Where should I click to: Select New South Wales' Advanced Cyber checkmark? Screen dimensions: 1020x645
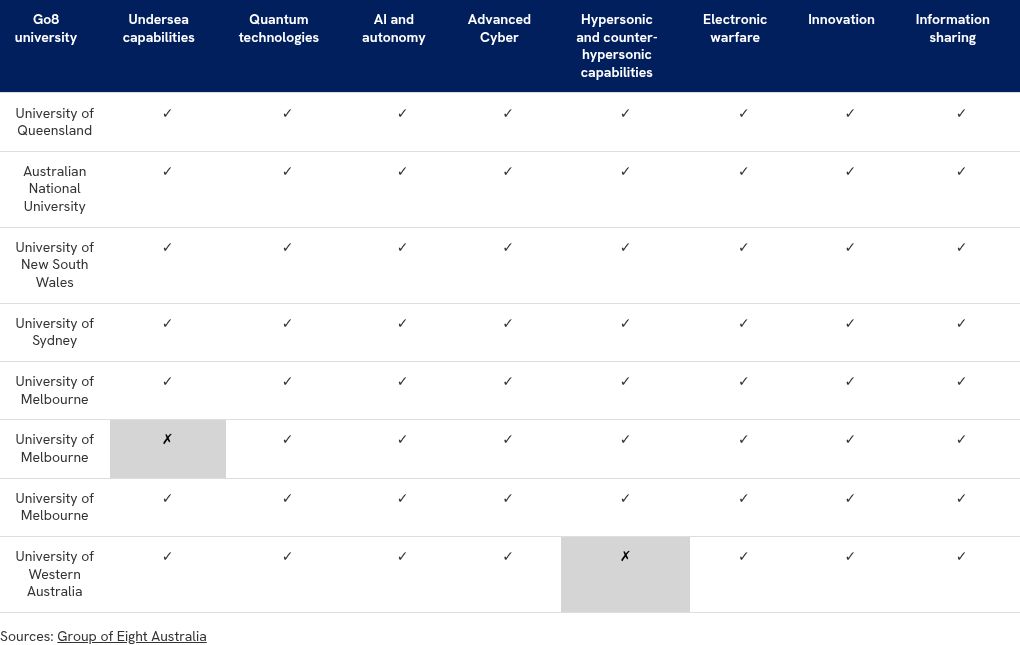[x=507, y=247]
